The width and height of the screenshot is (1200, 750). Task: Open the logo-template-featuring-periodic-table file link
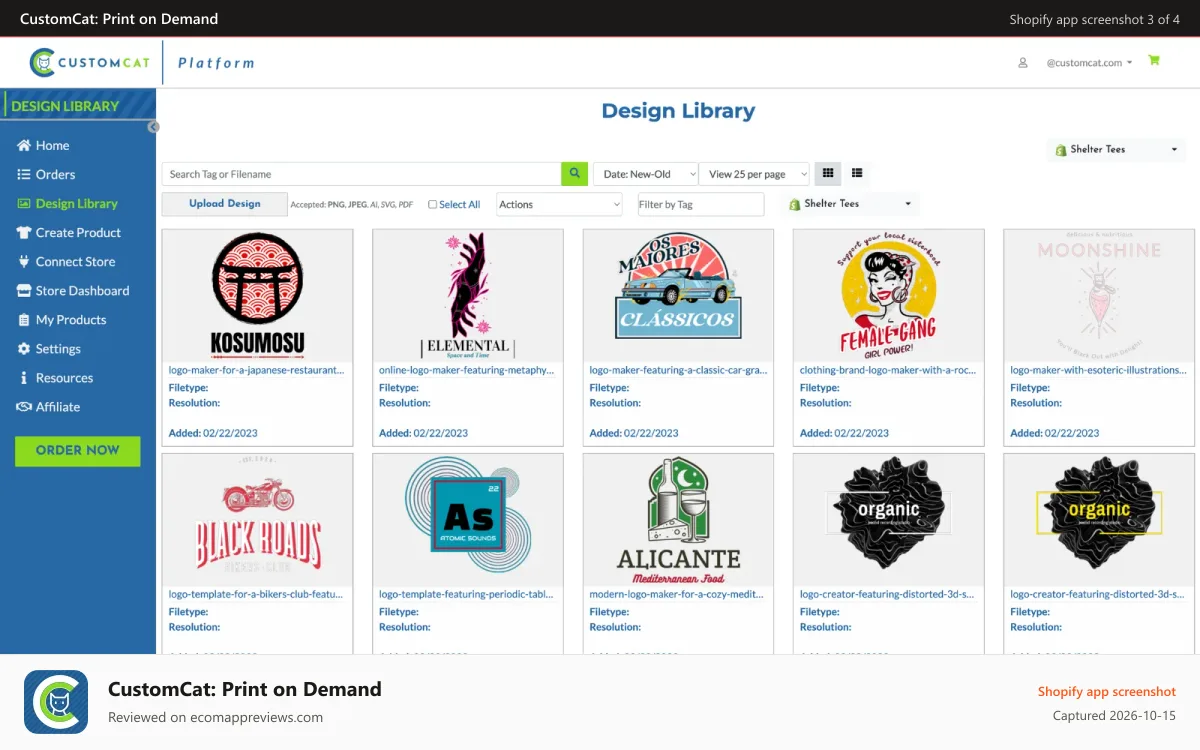pyautogui.click(x=466, y=594)
